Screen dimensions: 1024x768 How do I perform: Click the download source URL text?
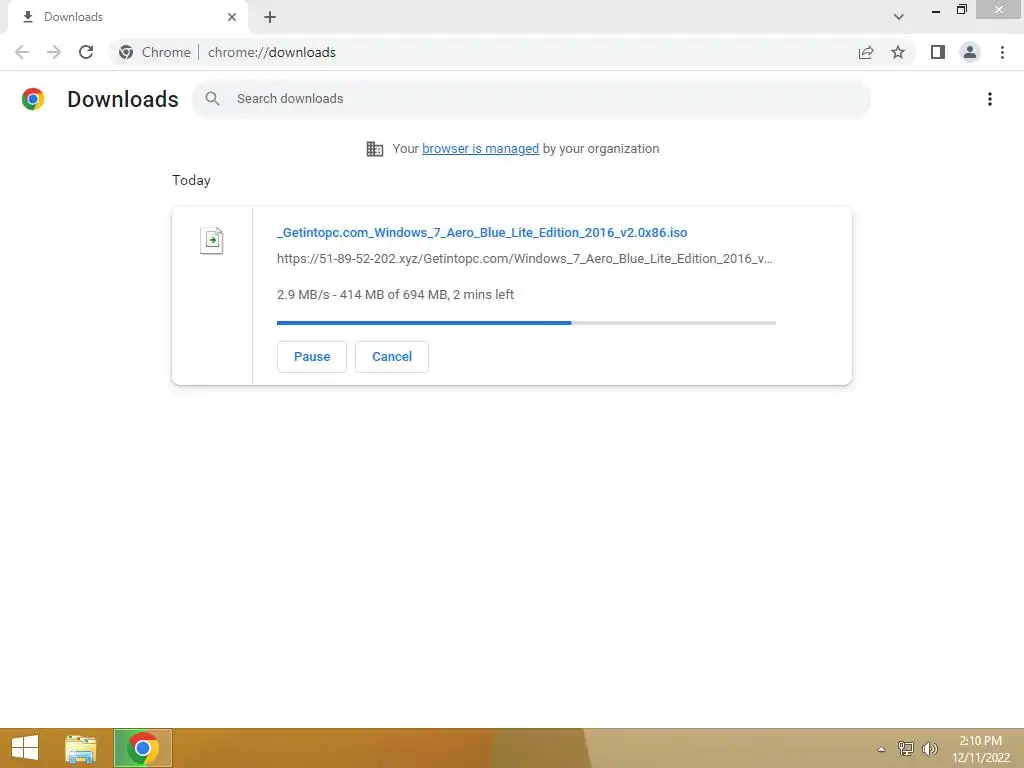[524, 259]
